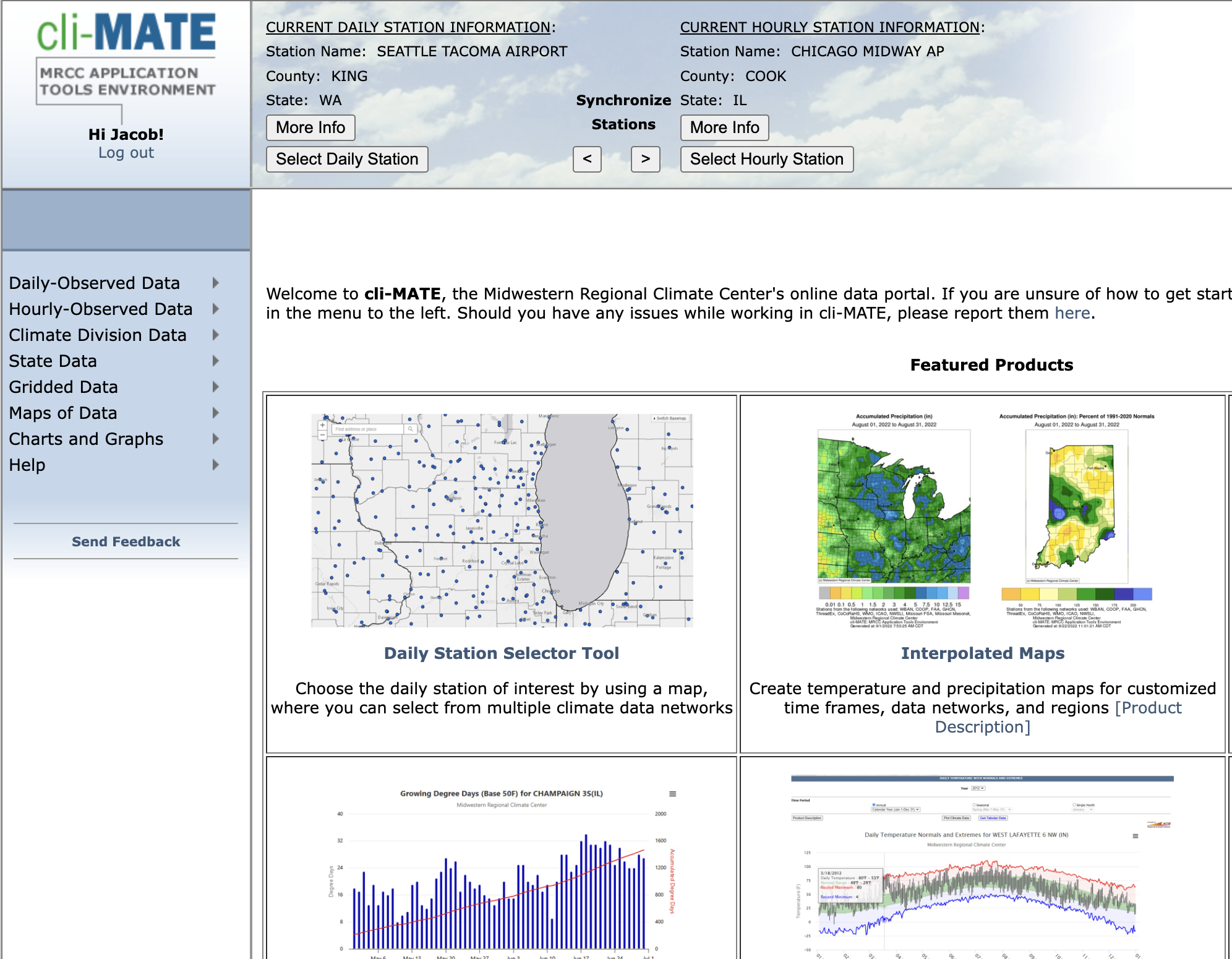Viewport: 1232px width, 959px height.
Task: Open Daily Temperature Normals chart hamburger menu
Action: click(x=1135, y=836)
